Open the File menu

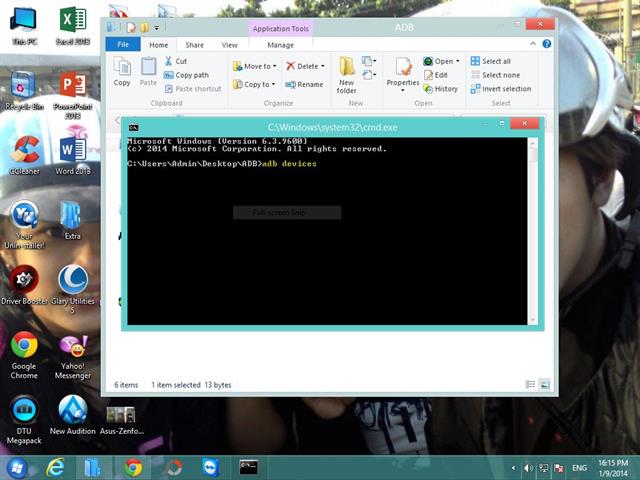tap(123, 45)
